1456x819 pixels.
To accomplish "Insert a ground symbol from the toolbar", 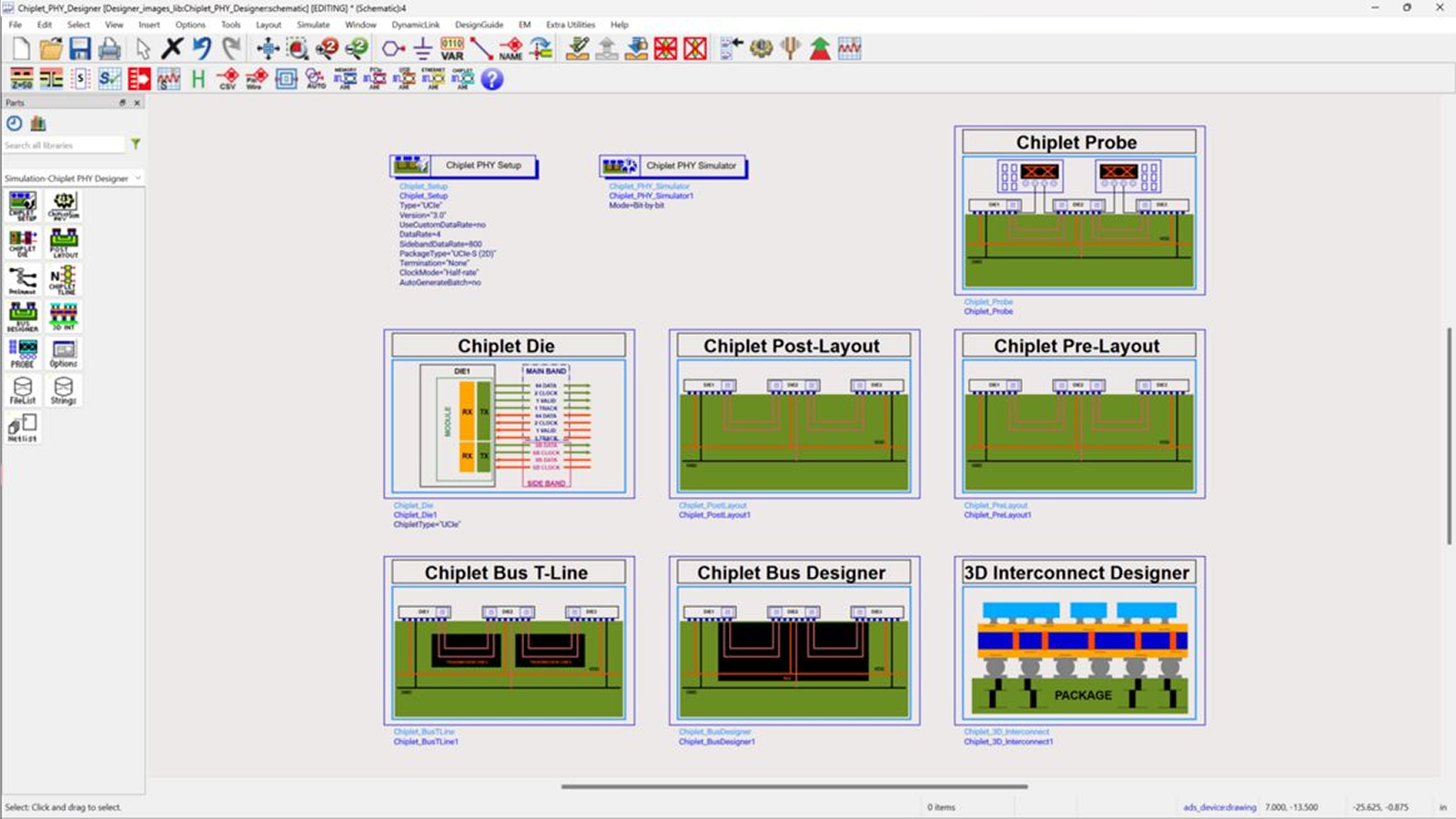I will click(423, 48).
